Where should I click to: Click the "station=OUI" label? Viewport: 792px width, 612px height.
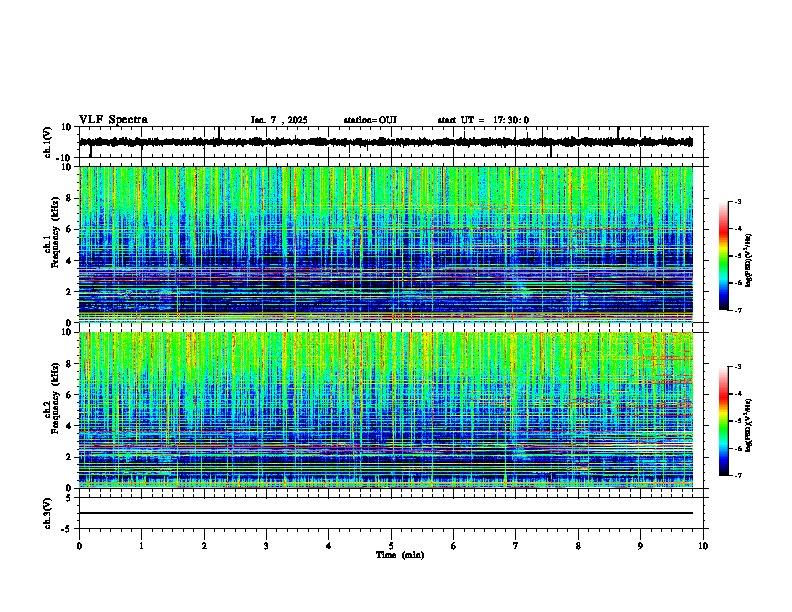point(370,120)
